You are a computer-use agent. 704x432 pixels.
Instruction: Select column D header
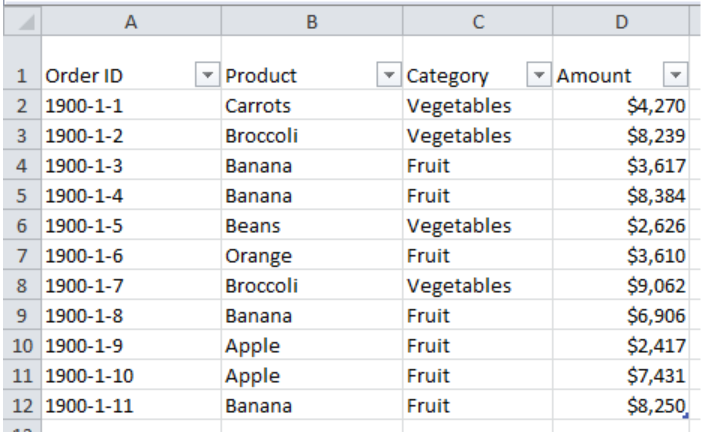pyautogui.click(x=621, y=21)
